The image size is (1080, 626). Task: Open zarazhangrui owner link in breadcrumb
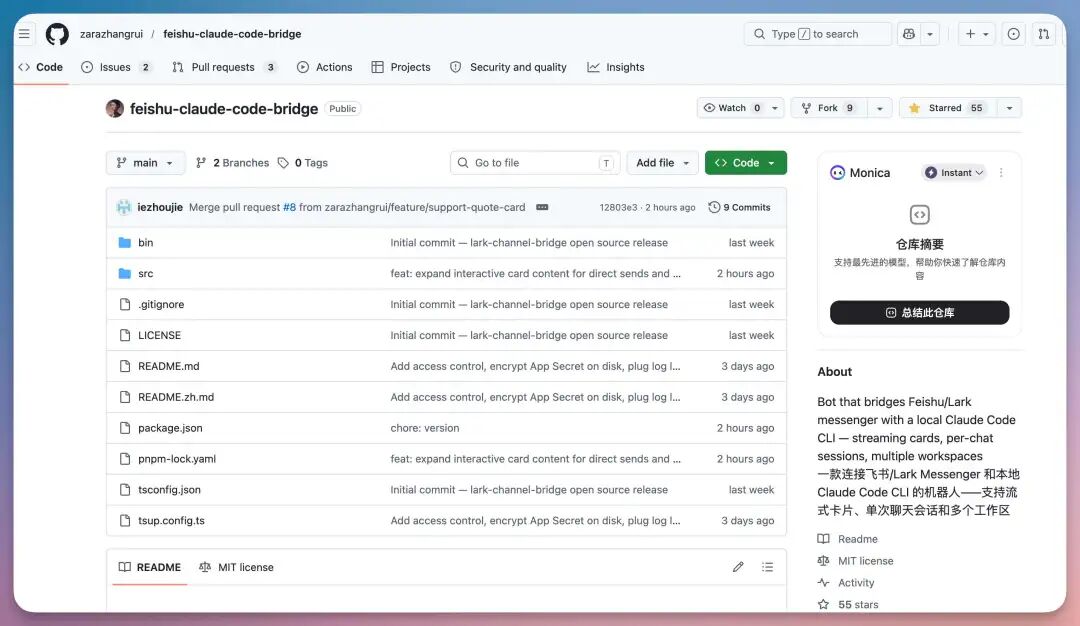[x=112, y=34]
